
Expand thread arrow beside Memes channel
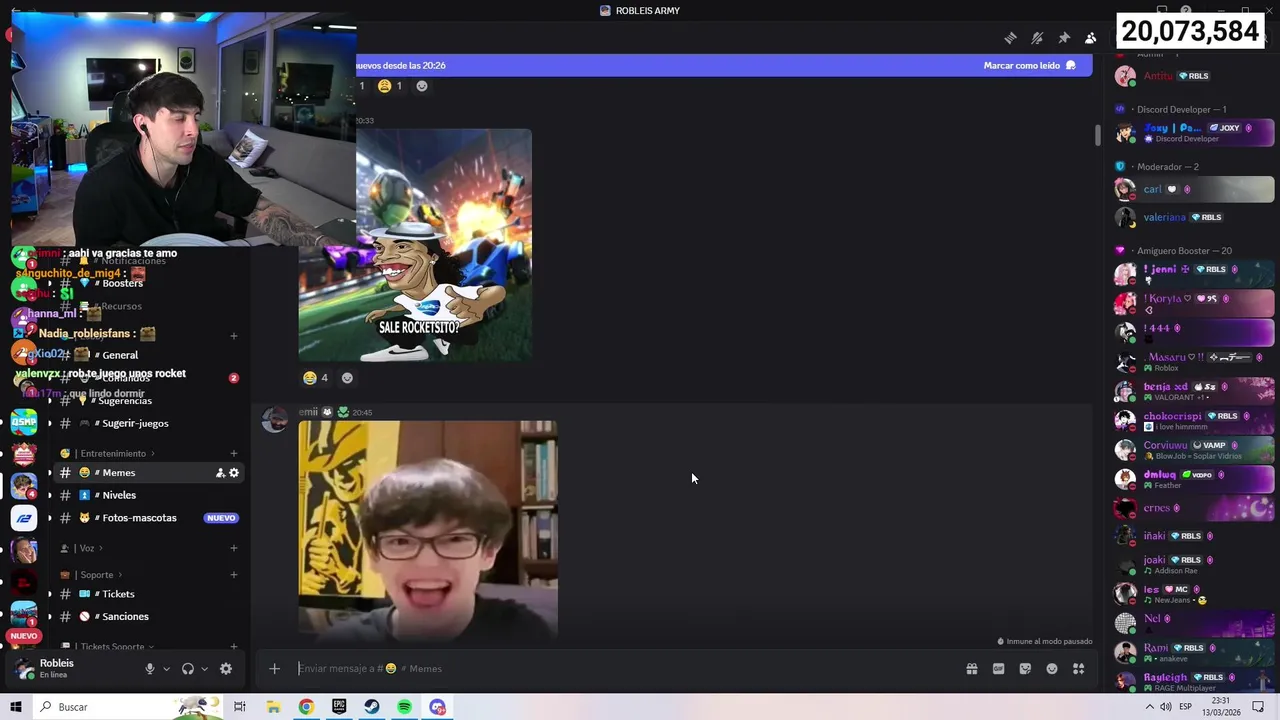point(49,473)
